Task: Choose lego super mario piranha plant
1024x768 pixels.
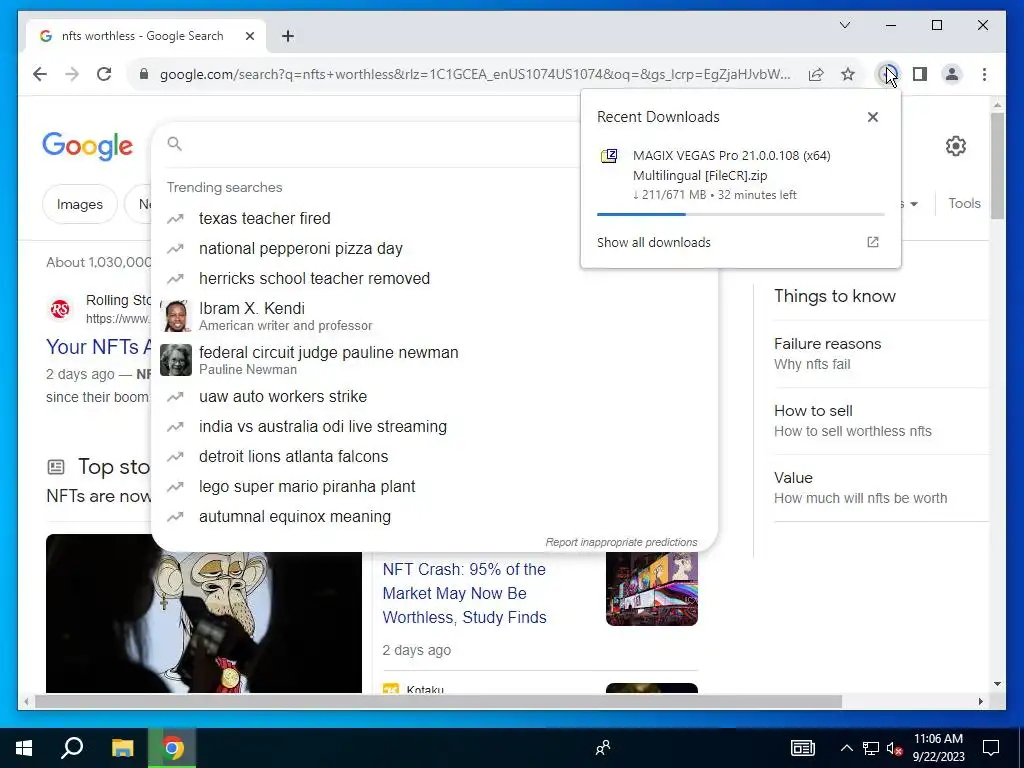Action: (434, 487)
